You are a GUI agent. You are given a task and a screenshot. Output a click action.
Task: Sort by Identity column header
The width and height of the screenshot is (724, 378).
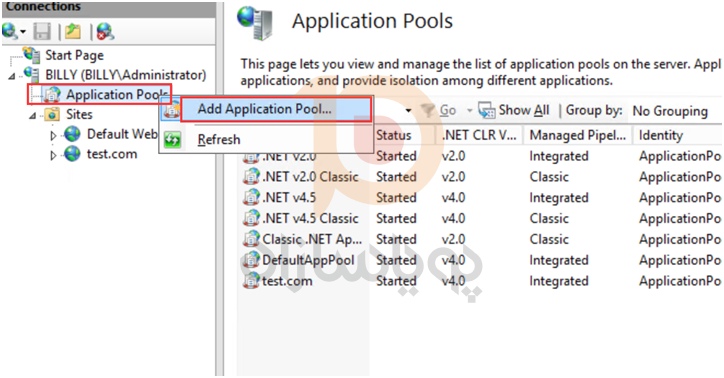660,135
